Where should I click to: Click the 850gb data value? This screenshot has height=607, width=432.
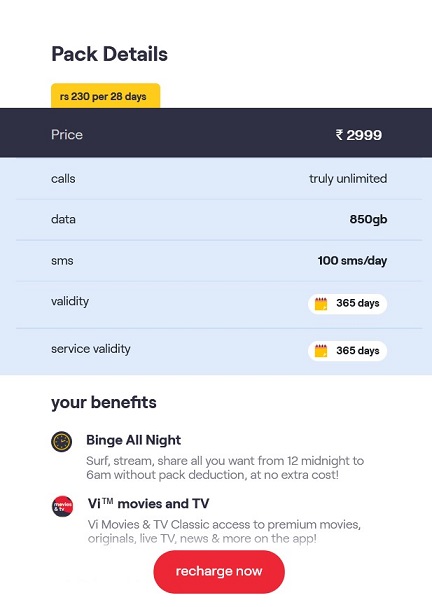[368, 219]
